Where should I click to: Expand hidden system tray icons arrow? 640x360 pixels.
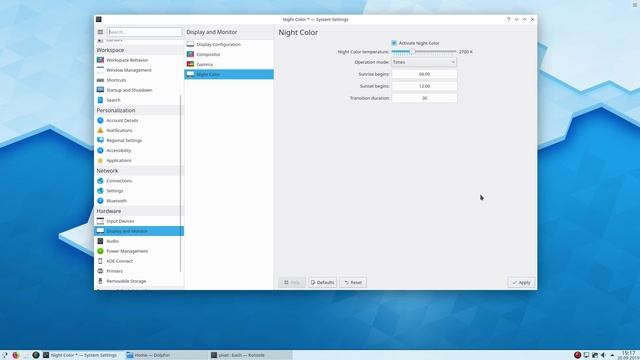612,356
